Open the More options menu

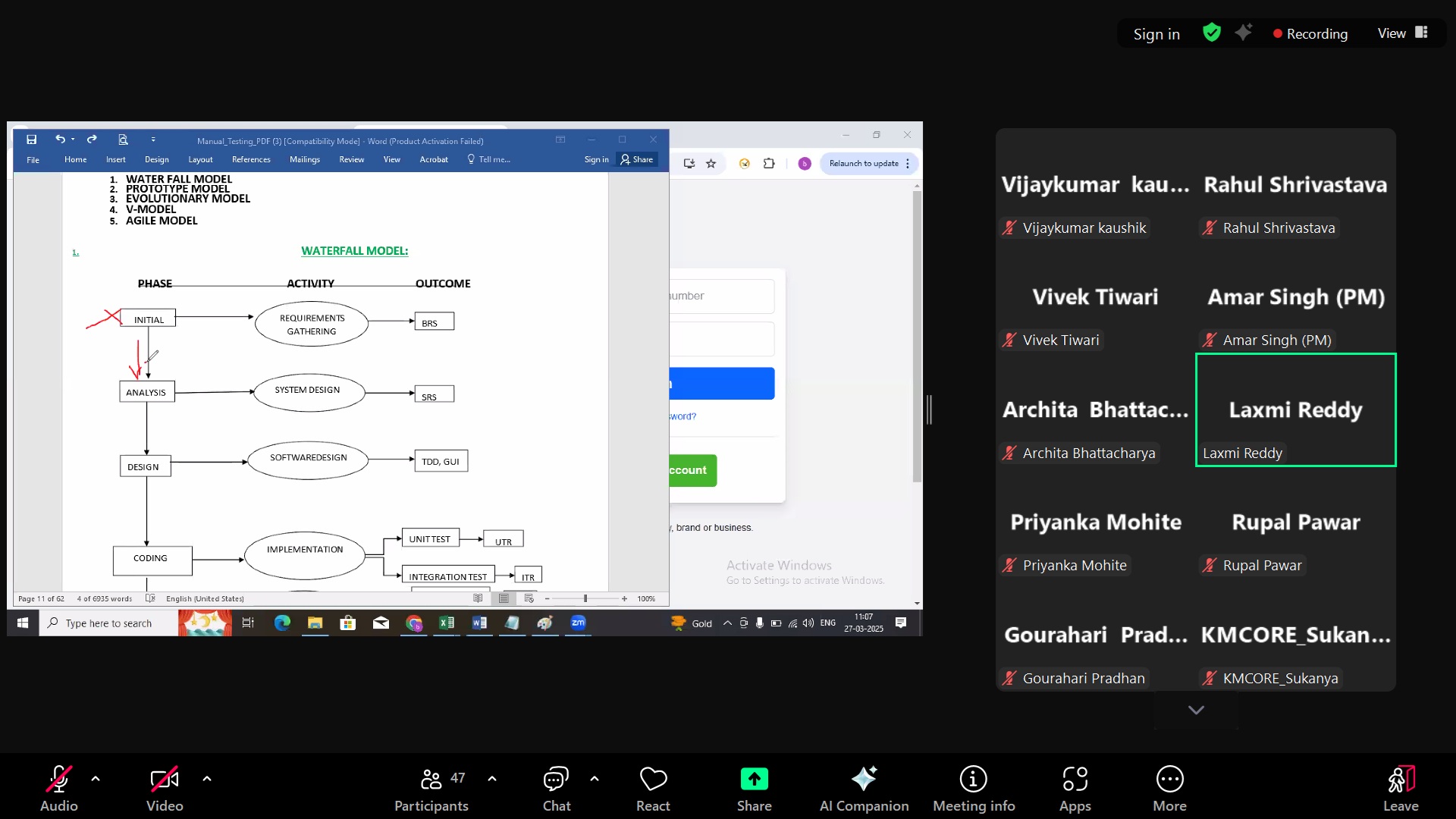[1169, 788]
